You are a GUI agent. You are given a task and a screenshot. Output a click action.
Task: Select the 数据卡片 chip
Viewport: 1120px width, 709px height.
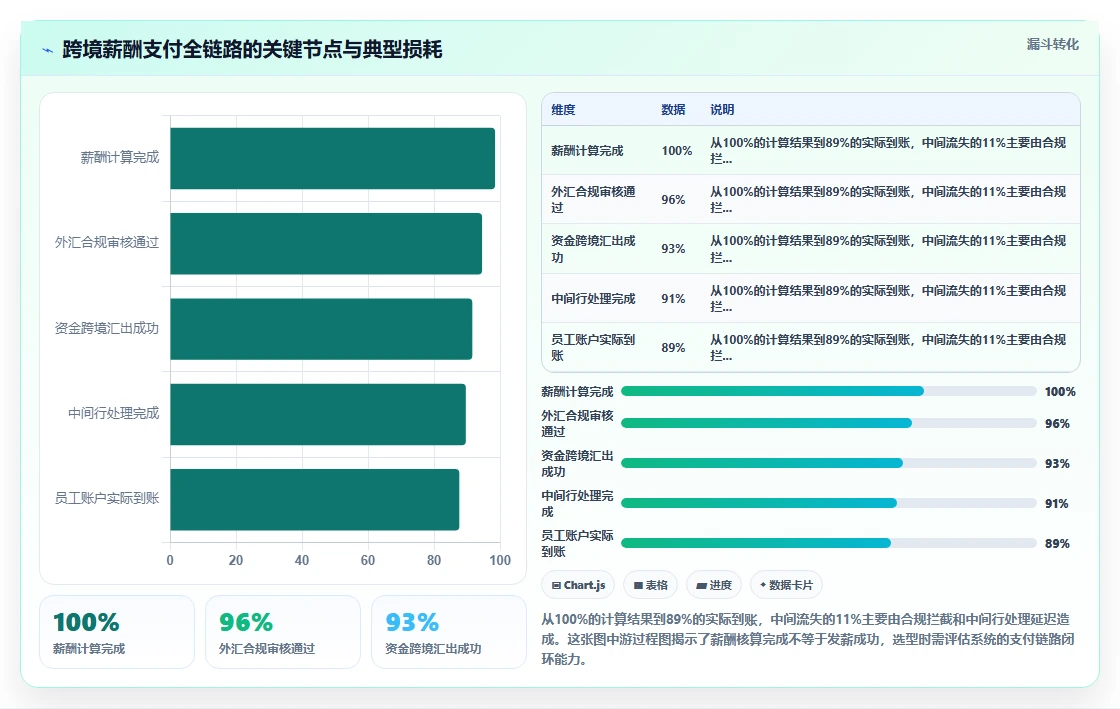(786, 585)
